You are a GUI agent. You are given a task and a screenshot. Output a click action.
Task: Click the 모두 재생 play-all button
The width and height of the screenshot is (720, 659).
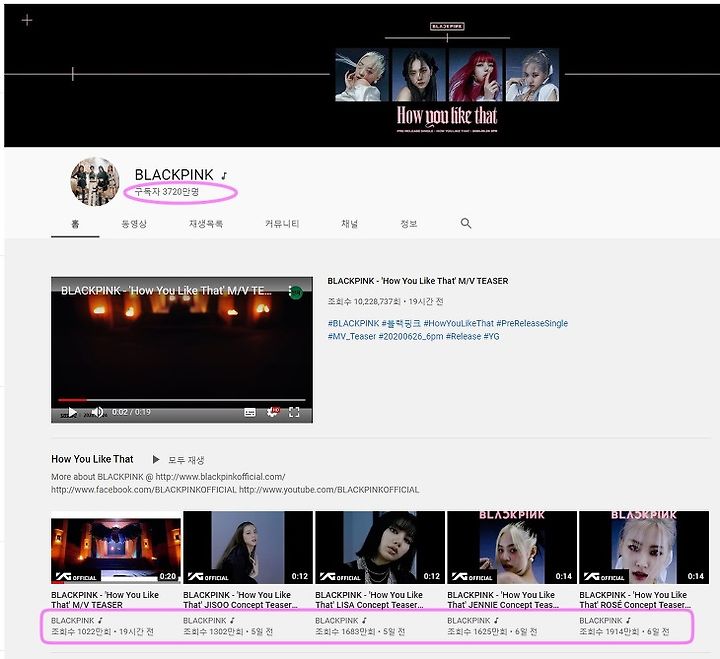click(x=179, y=460)
